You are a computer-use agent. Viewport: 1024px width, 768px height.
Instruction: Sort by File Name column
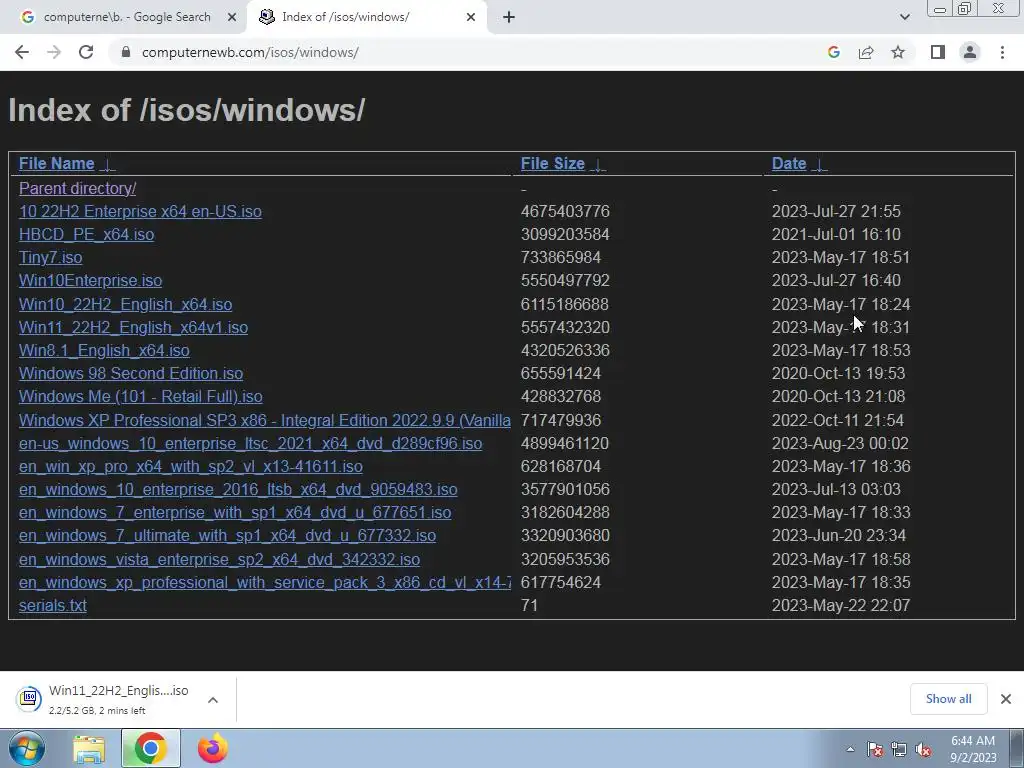pyautogui.click(x=57, y=163)
